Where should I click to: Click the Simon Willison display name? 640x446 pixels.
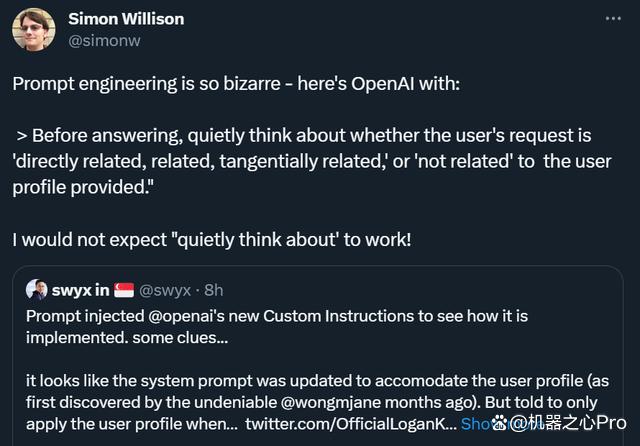point(126,19)
